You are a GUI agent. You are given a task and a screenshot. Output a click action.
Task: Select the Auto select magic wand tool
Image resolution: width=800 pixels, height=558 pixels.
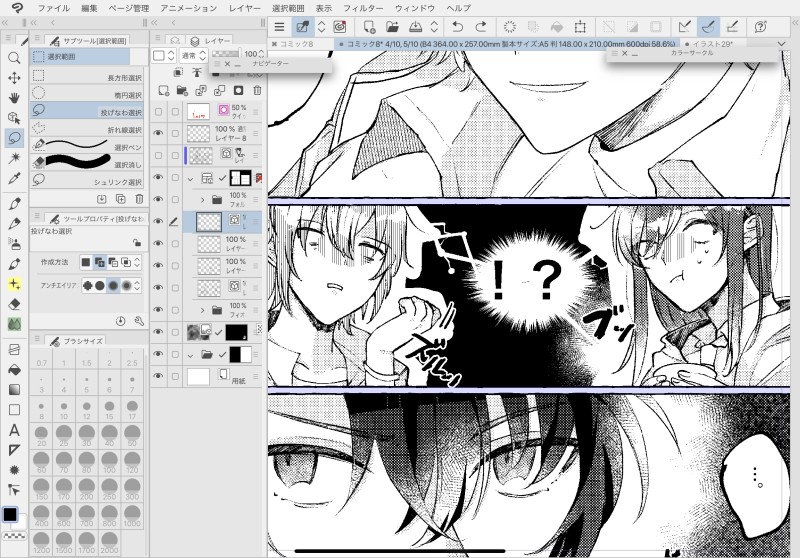(14, 158)
